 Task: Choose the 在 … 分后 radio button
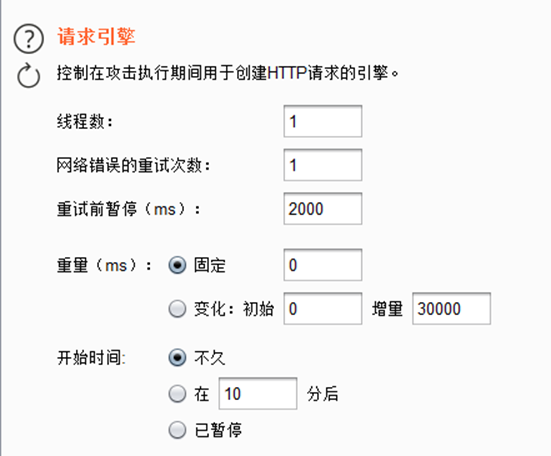coord(177,394)
